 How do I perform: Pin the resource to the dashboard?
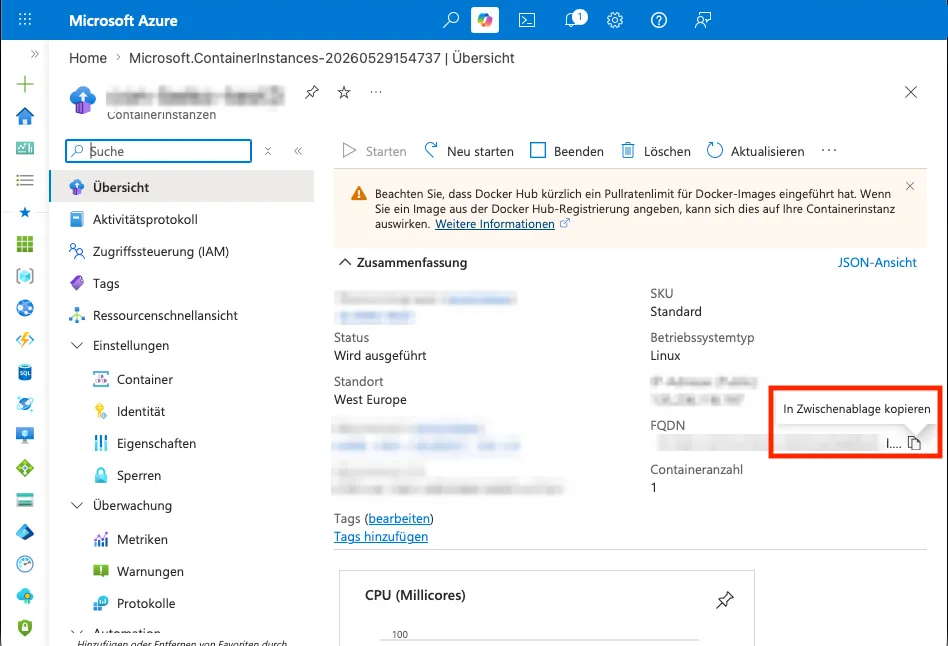coord(311,92)
